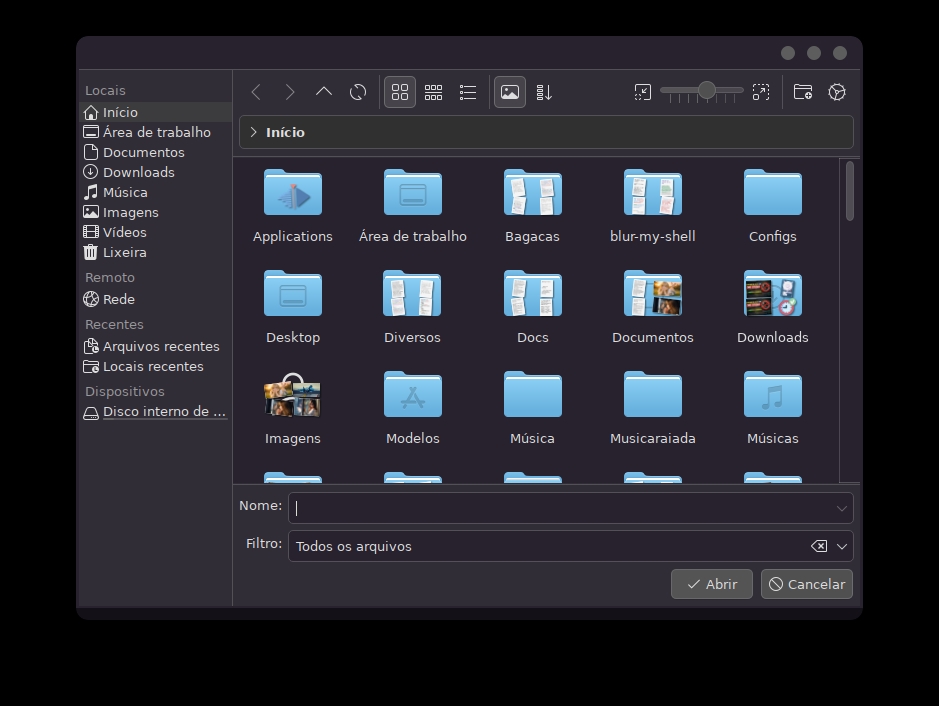Switch to detailed list view
The width and height of the screenshot is (939, 706).
click(468, 92)
